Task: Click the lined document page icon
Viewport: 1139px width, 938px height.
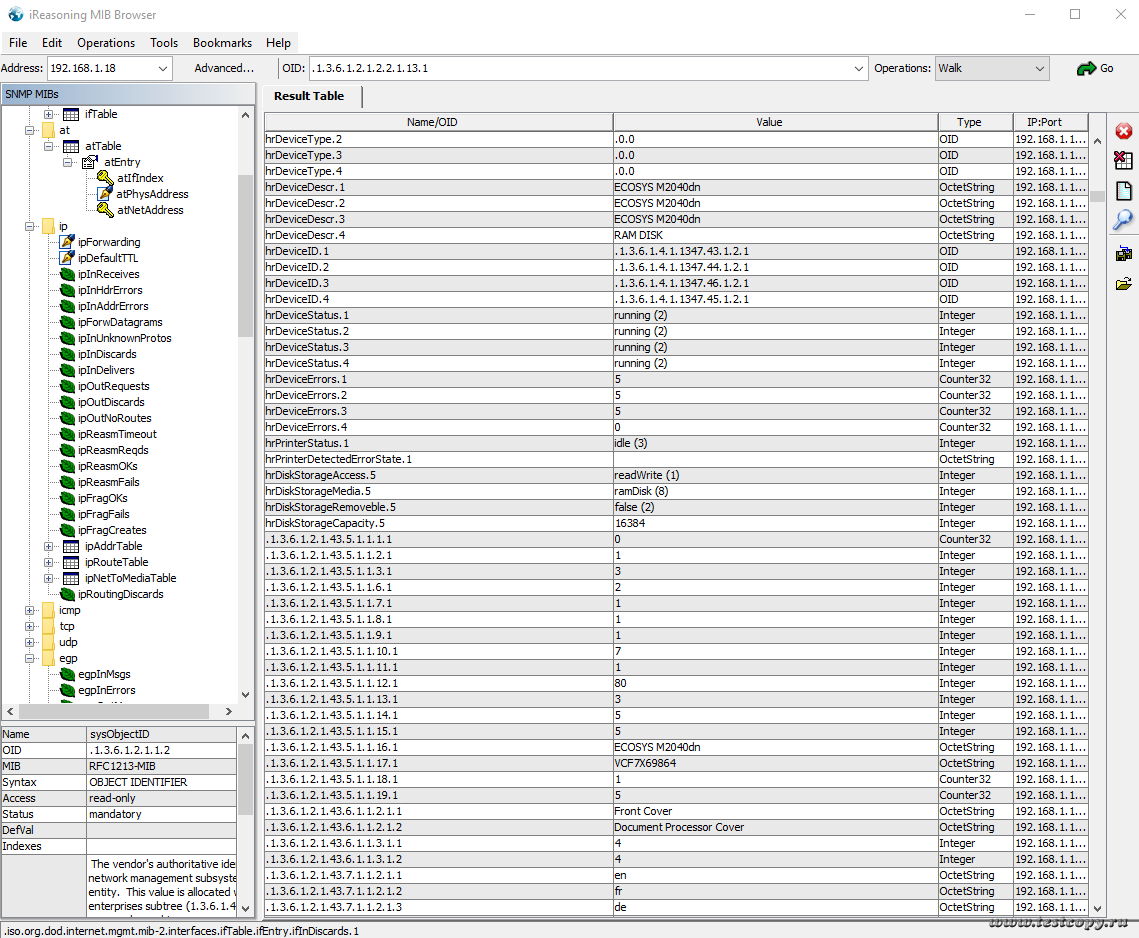Action: pos(1123,191)
